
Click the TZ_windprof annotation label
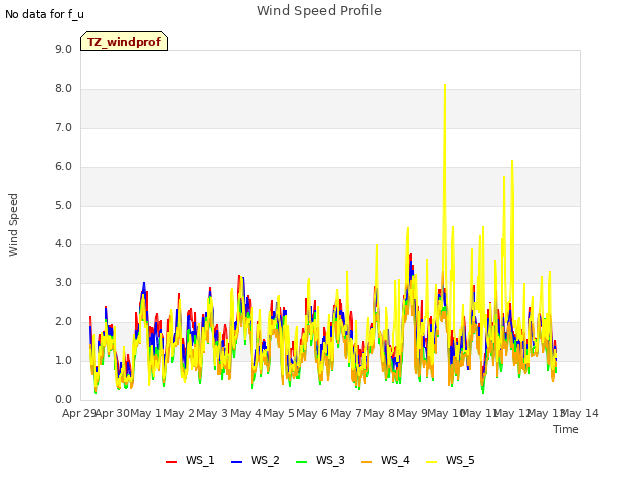point(124,41)
